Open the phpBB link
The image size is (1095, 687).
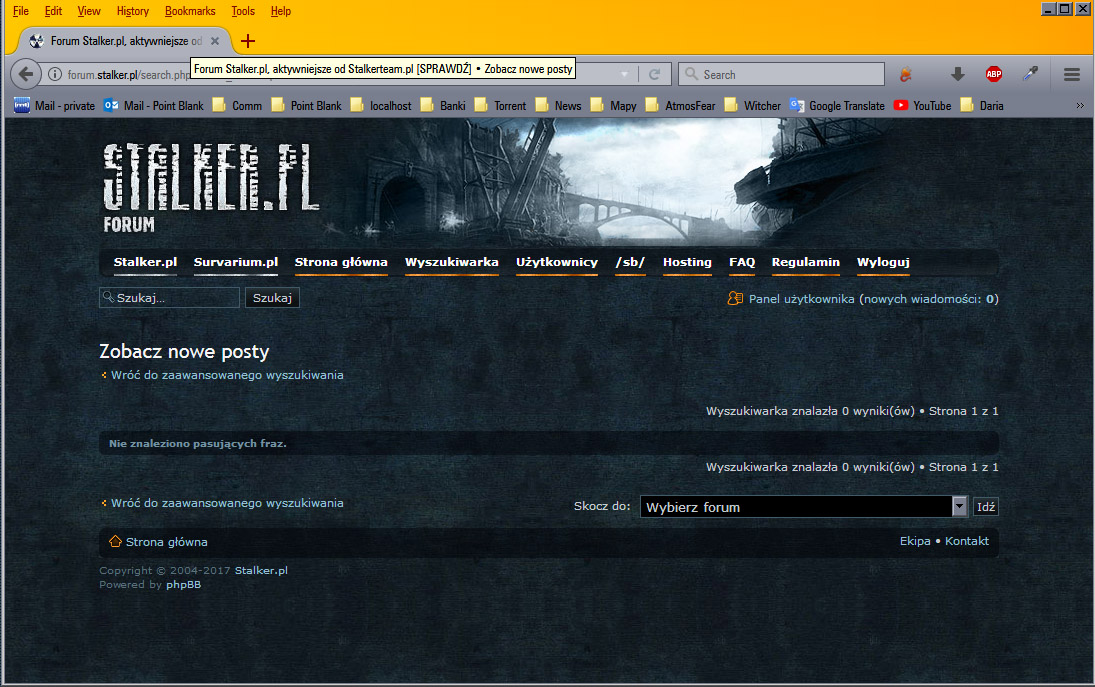(x=184, y=585)
